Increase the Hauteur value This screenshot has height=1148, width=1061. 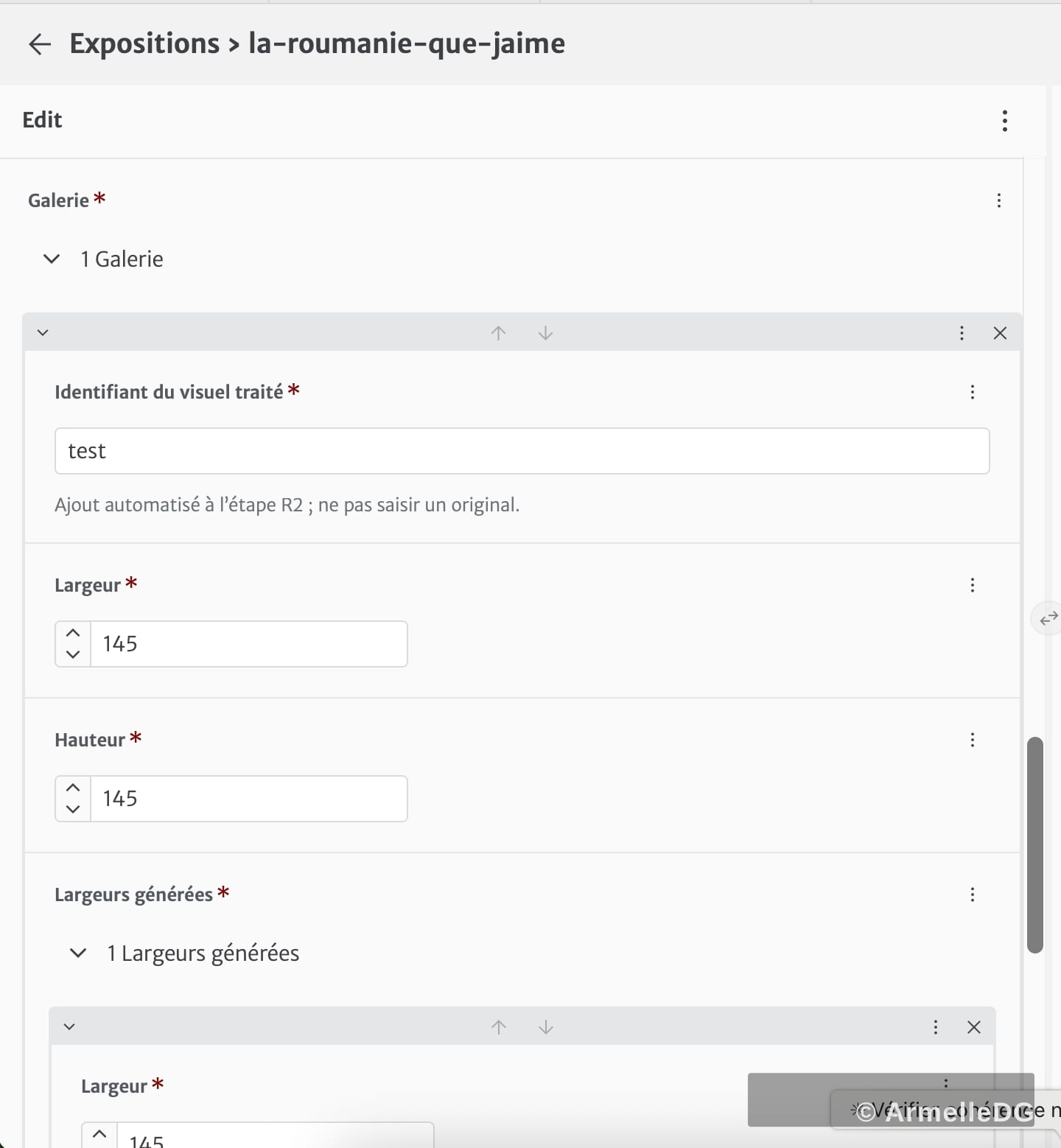point(73,788)
